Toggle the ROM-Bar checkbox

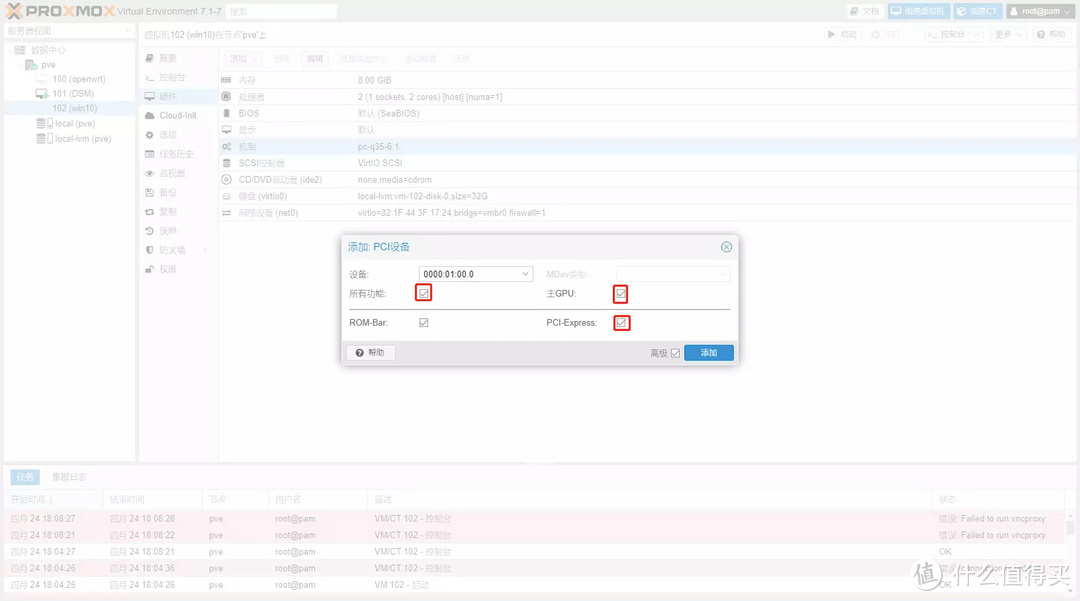(424, 322)
